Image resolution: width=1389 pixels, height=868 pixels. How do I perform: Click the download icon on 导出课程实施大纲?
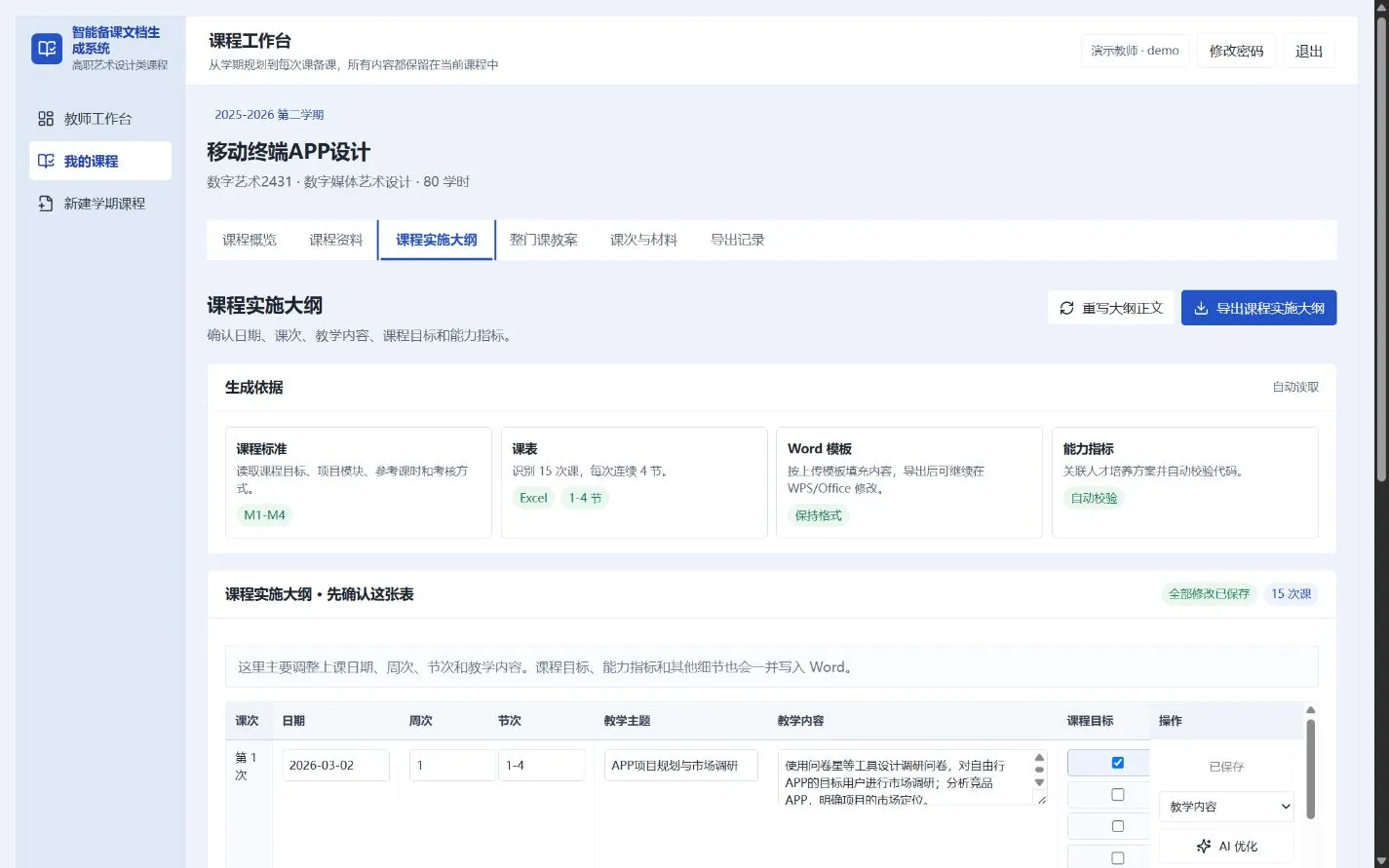click(1201, 308)
